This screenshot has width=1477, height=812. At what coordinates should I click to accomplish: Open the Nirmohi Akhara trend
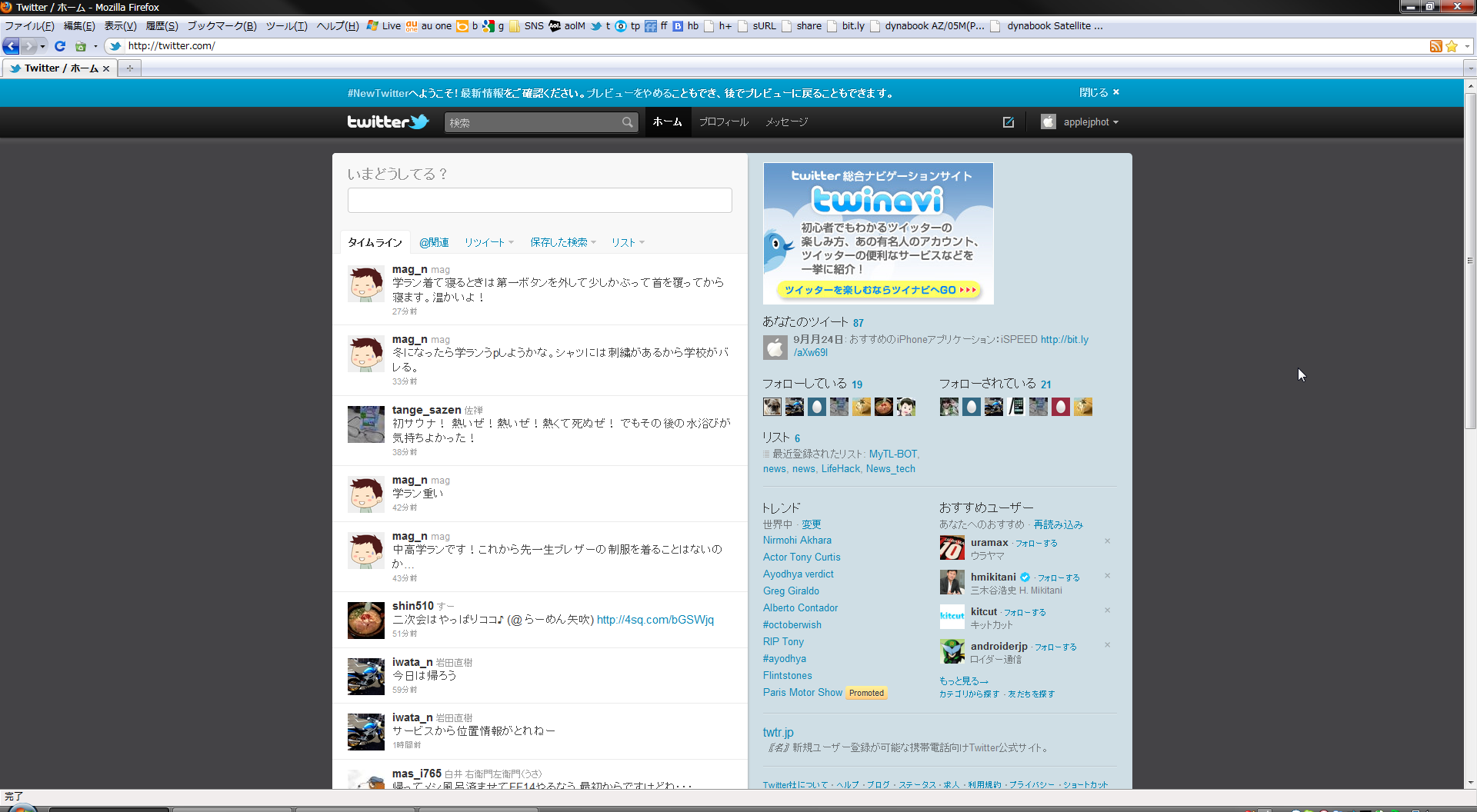pos(797,541)
